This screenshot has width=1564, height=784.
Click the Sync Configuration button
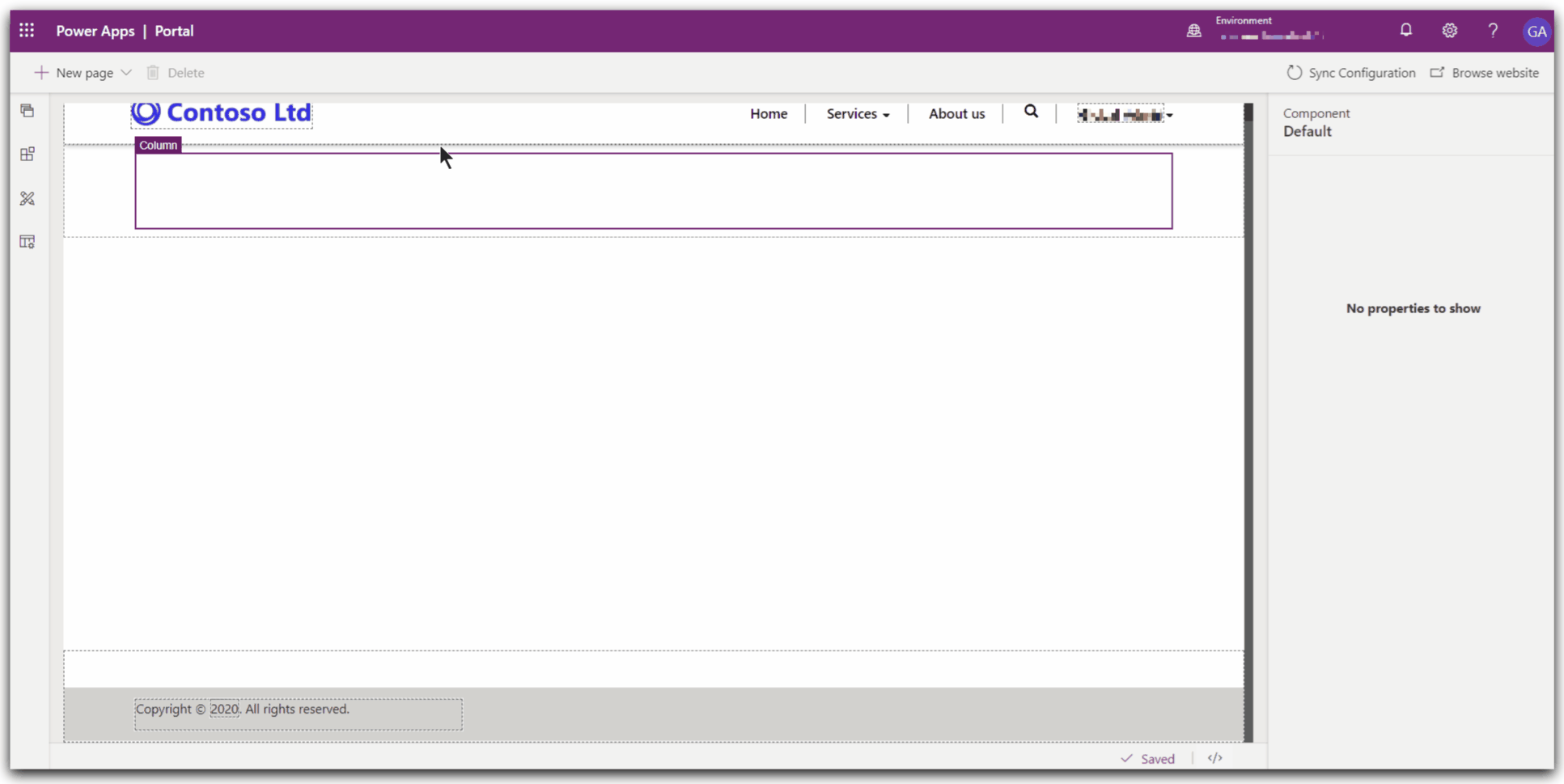tap(1351, 73)
